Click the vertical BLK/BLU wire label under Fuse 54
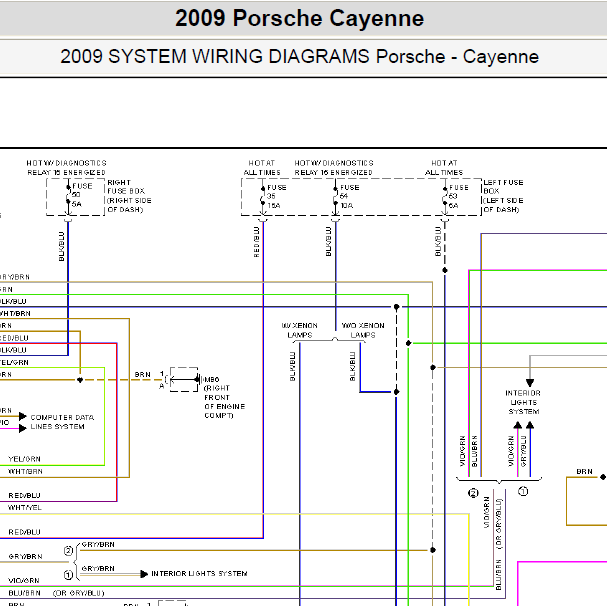Screen dimensions: 607x606 (x=328, y=242)
